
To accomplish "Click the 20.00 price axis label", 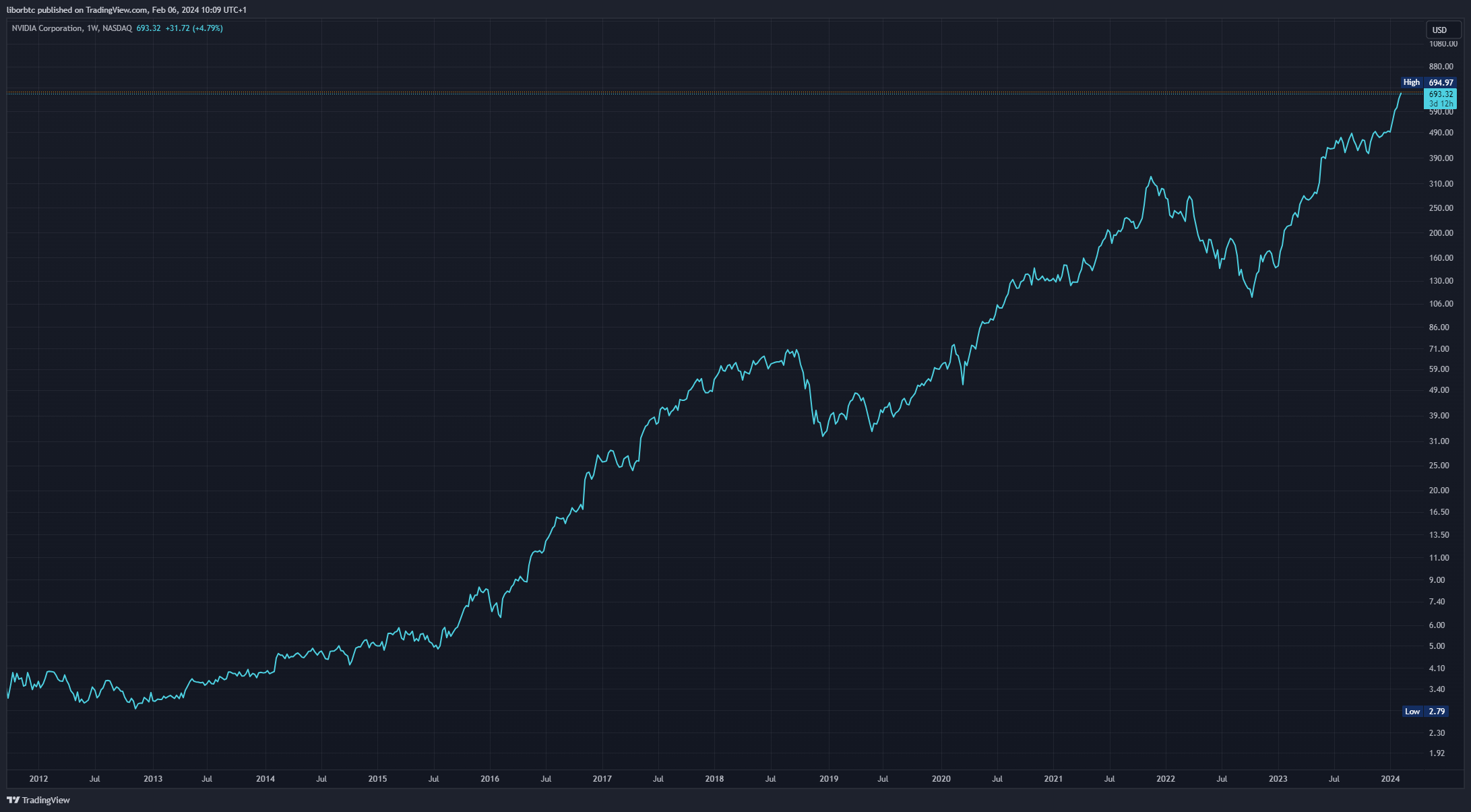I will click(1439, 491).
